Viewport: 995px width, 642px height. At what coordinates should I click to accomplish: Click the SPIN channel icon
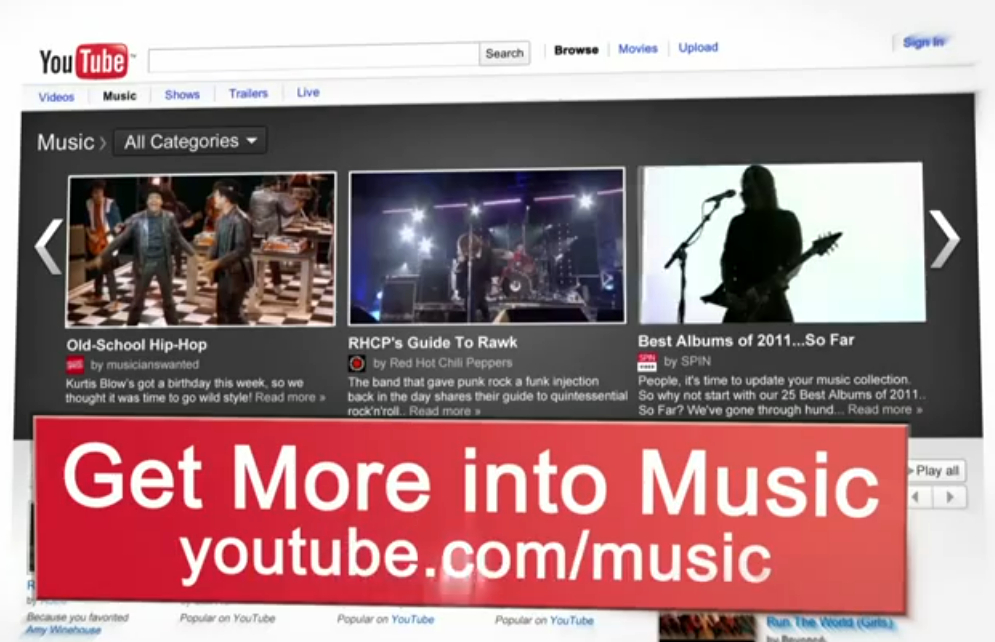(647, 362)
